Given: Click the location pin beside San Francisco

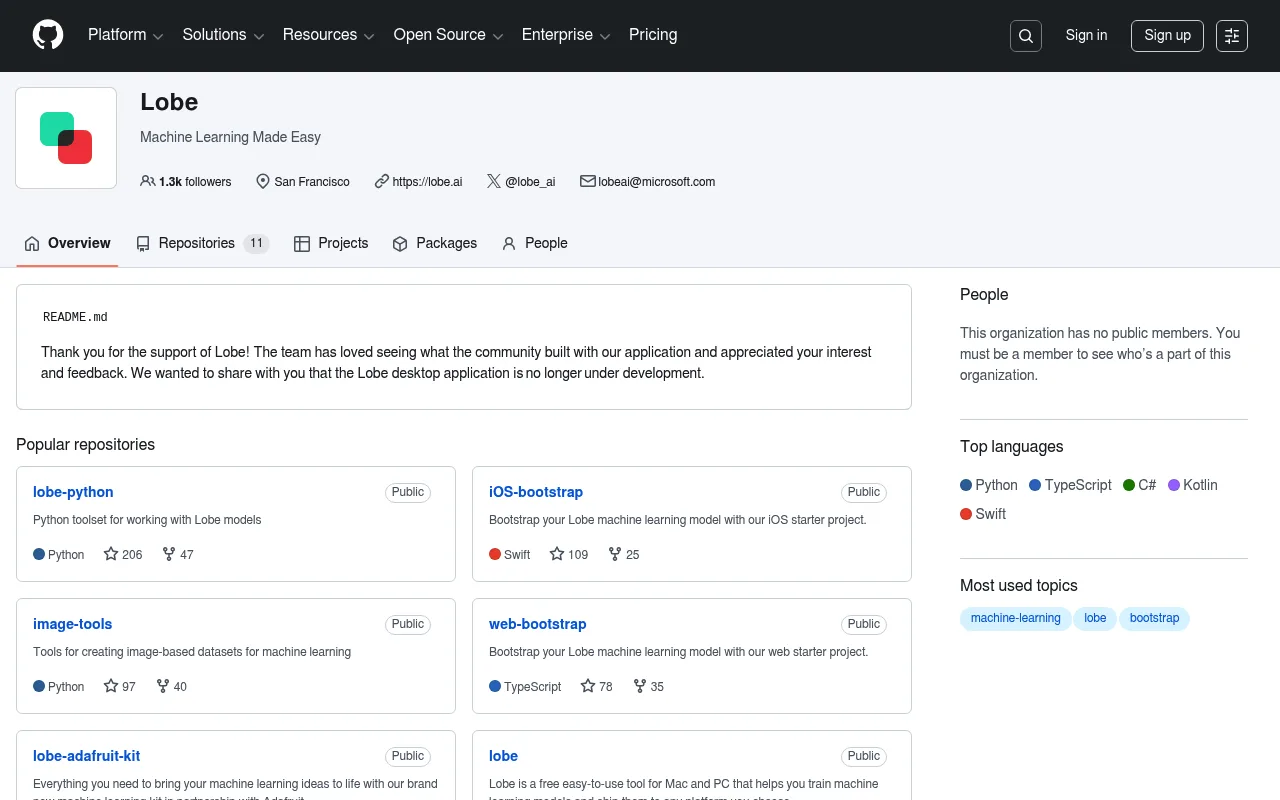Looking at the screenshot, I should tap(263, 181).
